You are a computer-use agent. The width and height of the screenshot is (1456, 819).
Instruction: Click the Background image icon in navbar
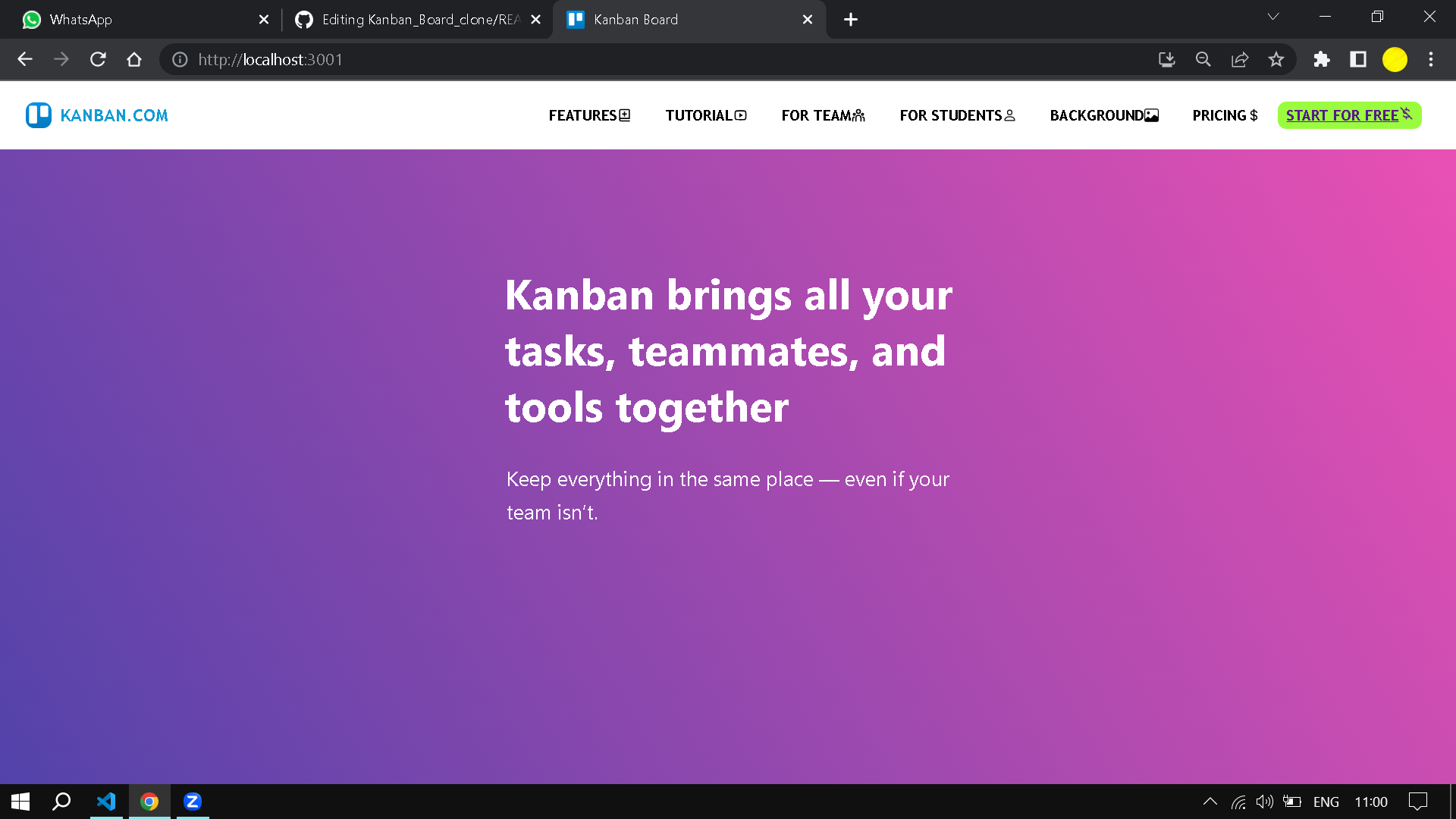pos(1152,115)
